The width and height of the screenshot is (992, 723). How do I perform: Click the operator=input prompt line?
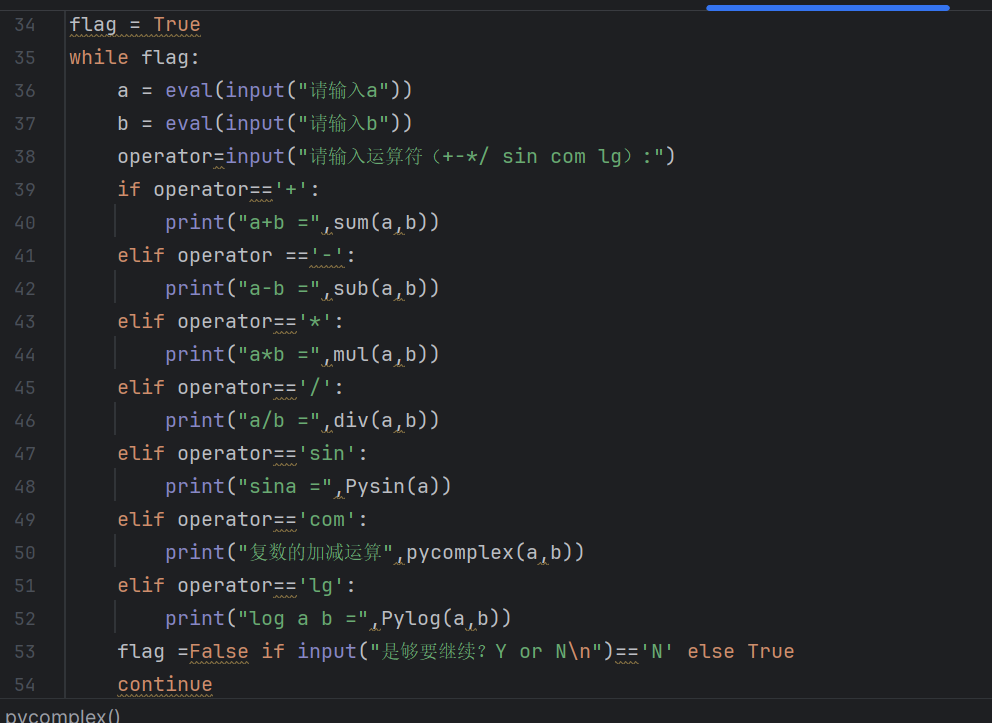397,156
